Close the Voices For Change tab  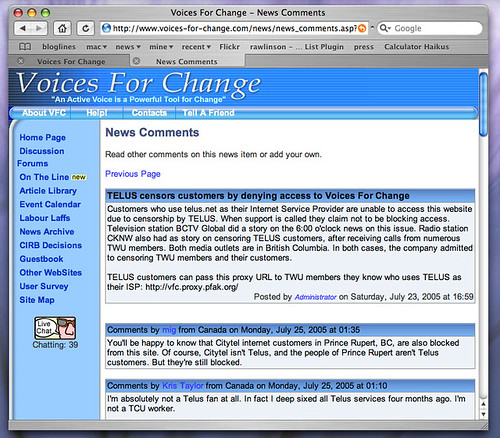(x=21, y=61)
